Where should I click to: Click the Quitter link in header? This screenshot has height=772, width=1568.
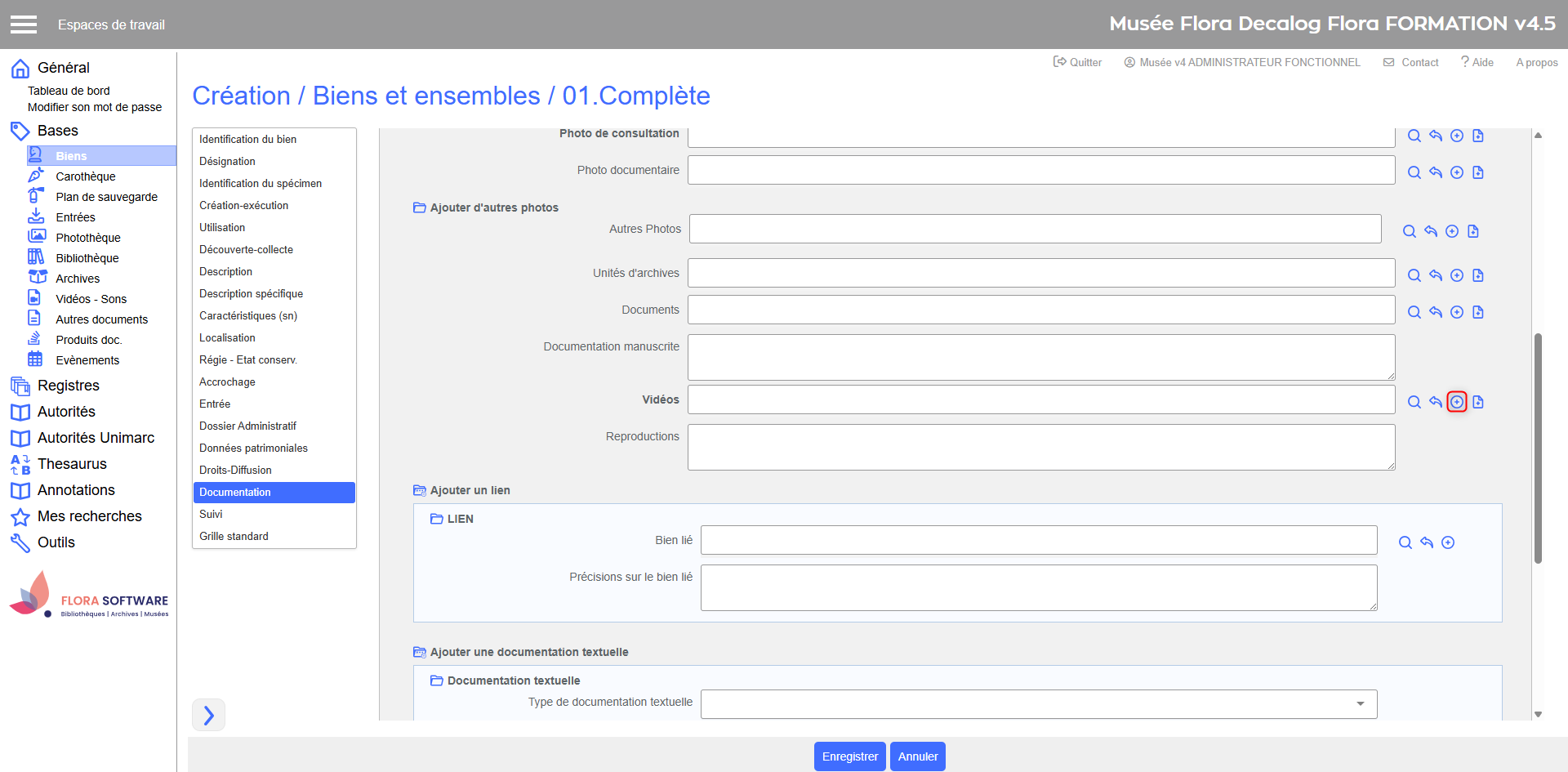tap(1077, 62)
